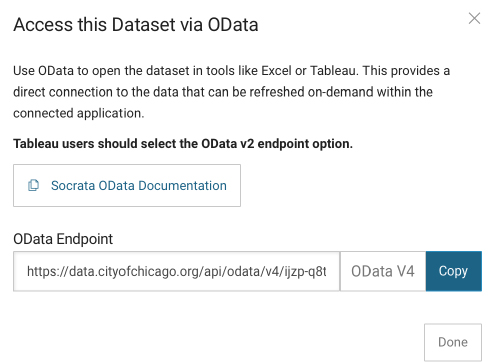494x364 pixels.
Task: Open the OData V4 version dropdown
Action: pyautogui.click(x=383, y=271)
